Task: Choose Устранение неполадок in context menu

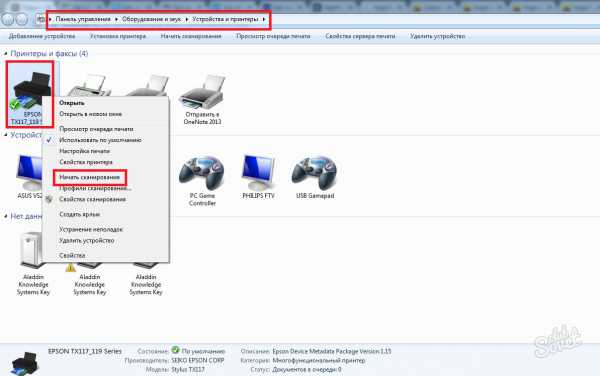Action: [x=91, y=230]
